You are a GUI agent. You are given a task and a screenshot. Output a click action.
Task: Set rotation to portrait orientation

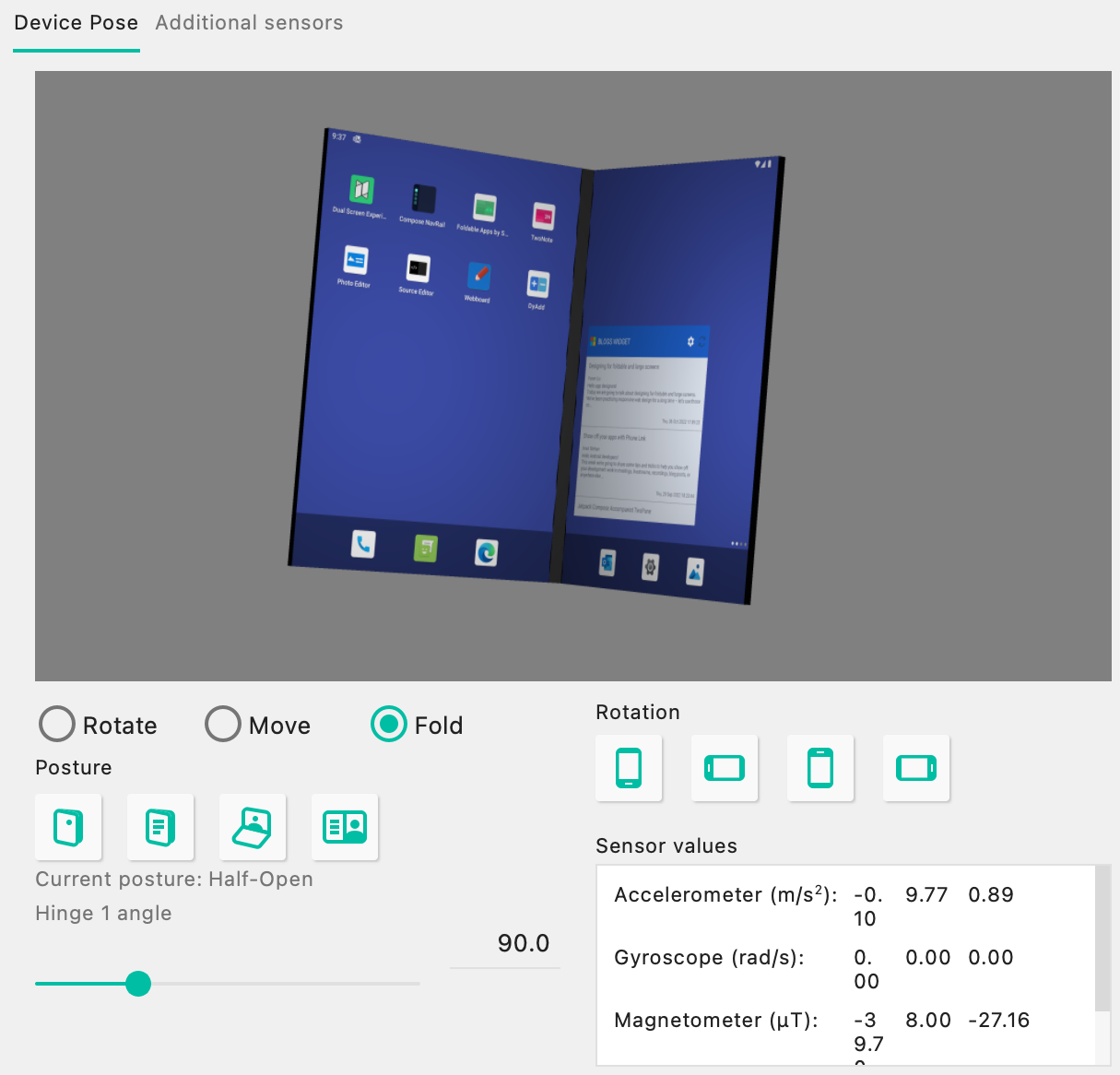pos(629,768)
